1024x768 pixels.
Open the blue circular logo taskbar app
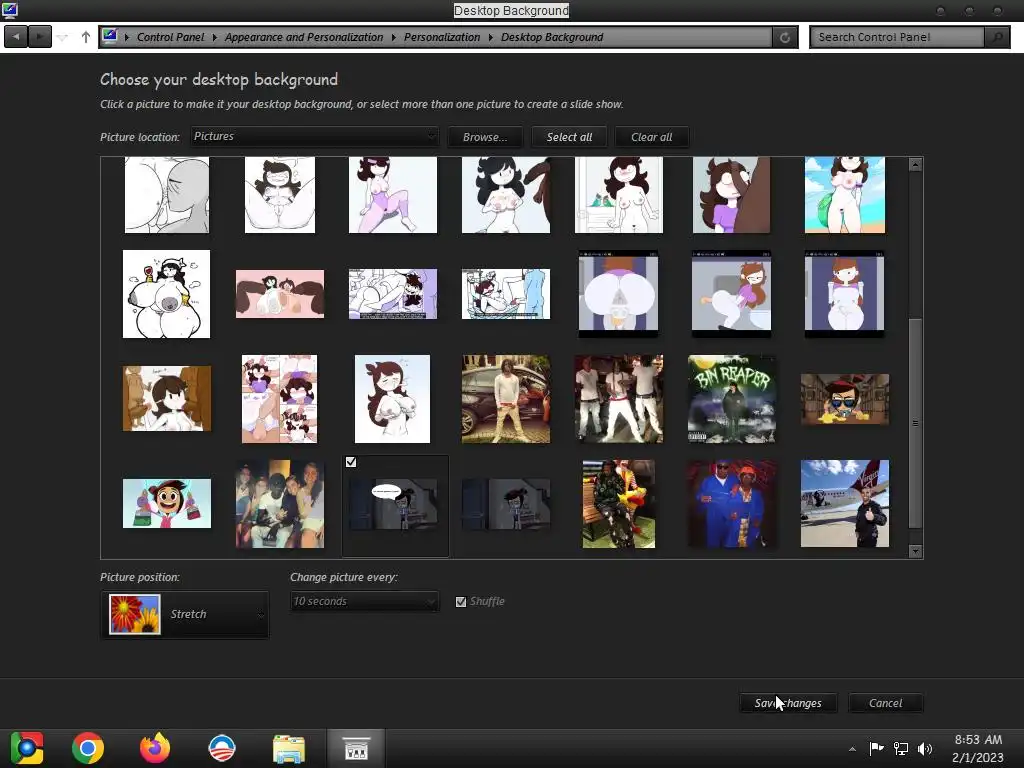(221, 748)
